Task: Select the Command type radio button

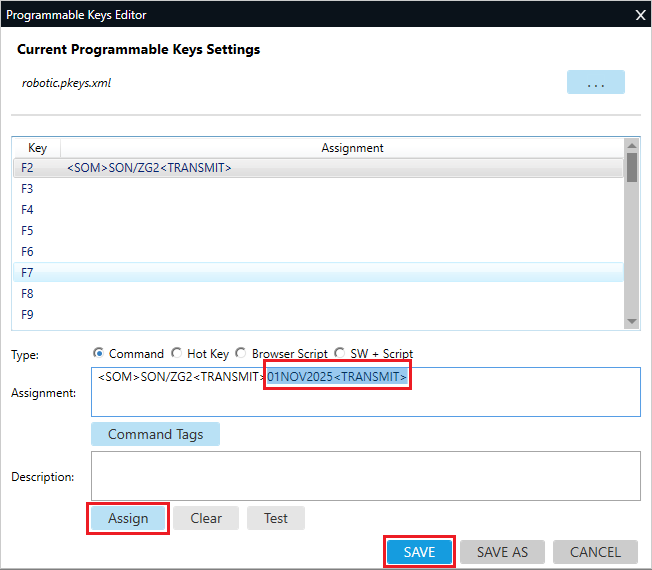Action: point(98,353)
